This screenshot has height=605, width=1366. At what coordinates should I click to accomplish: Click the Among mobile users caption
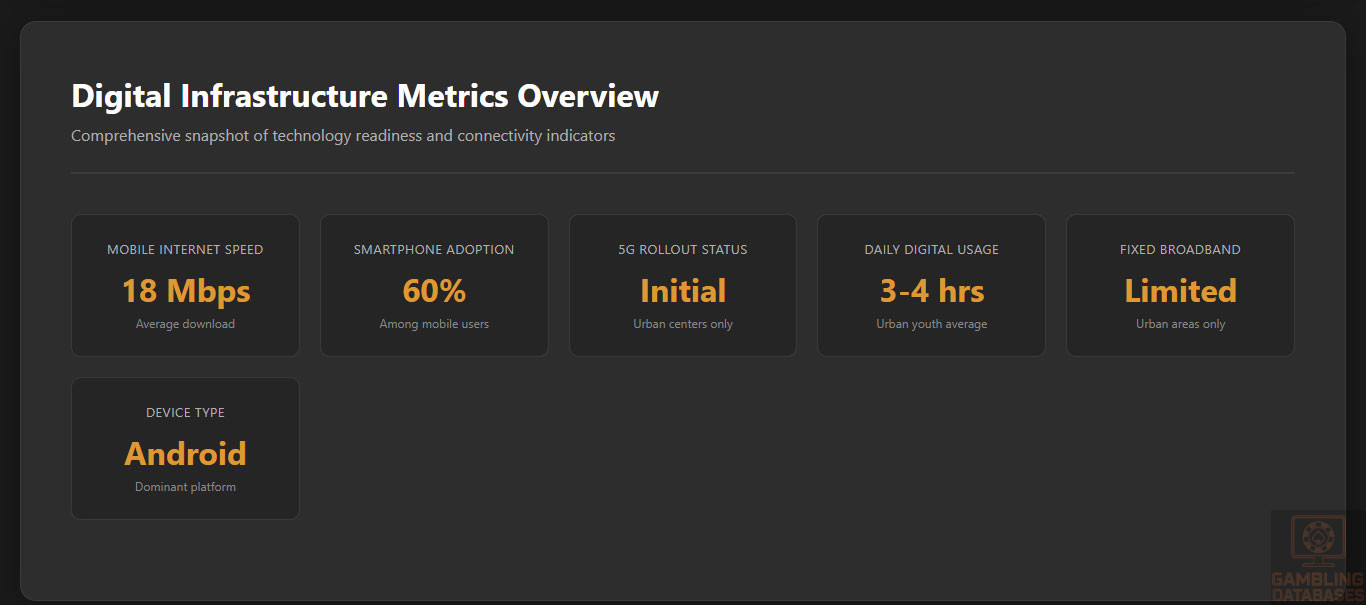434,324
